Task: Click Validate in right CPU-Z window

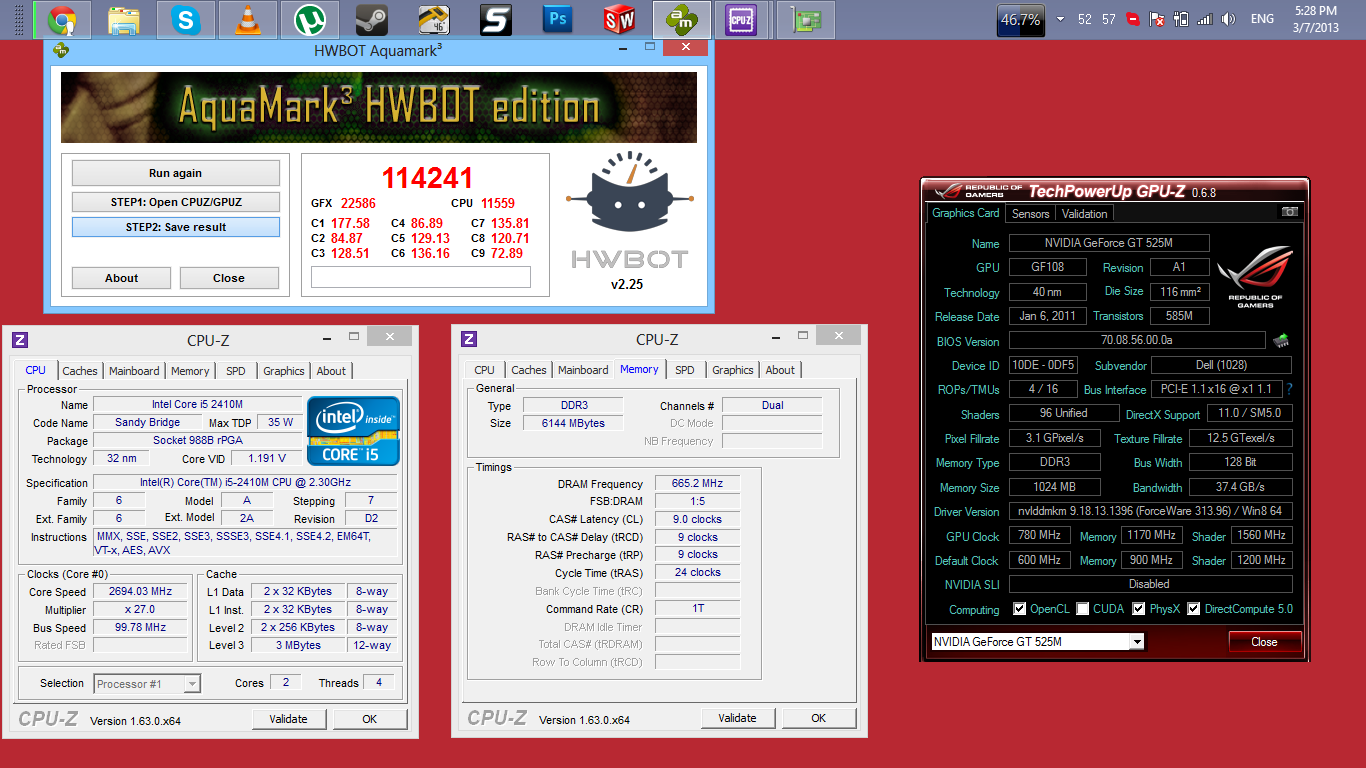Action: tap(737, 718)
